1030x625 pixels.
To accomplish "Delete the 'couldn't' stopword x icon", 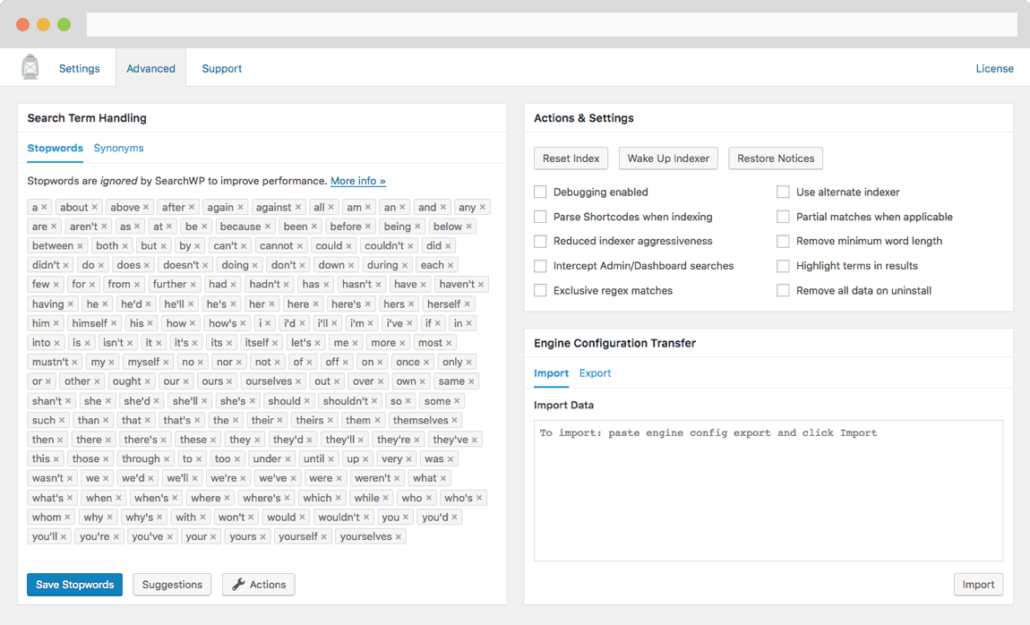I will point(411,246).
